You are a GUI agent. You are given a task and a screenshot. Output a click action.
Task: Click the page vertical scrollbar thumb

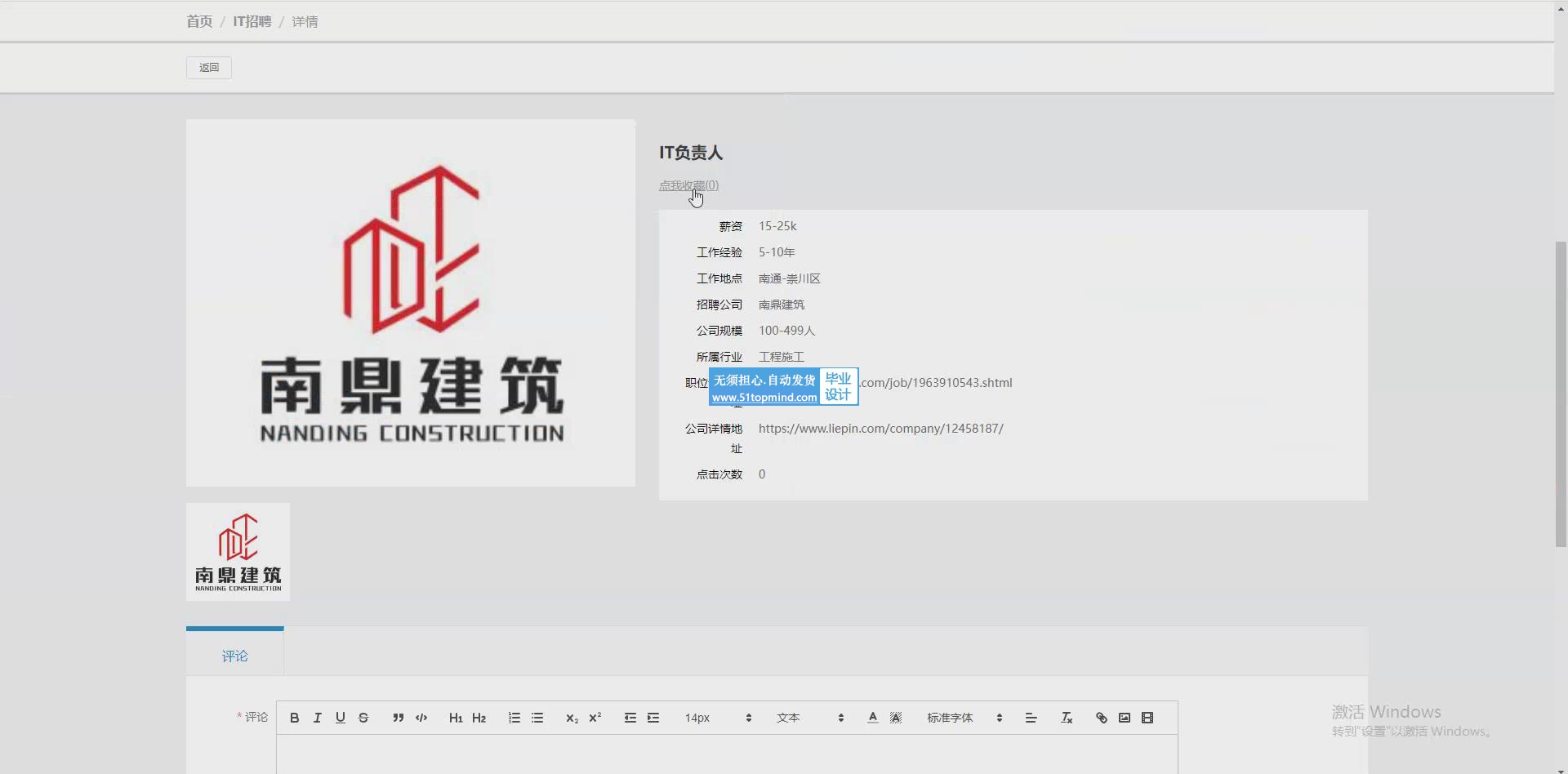pos(1561,394)
